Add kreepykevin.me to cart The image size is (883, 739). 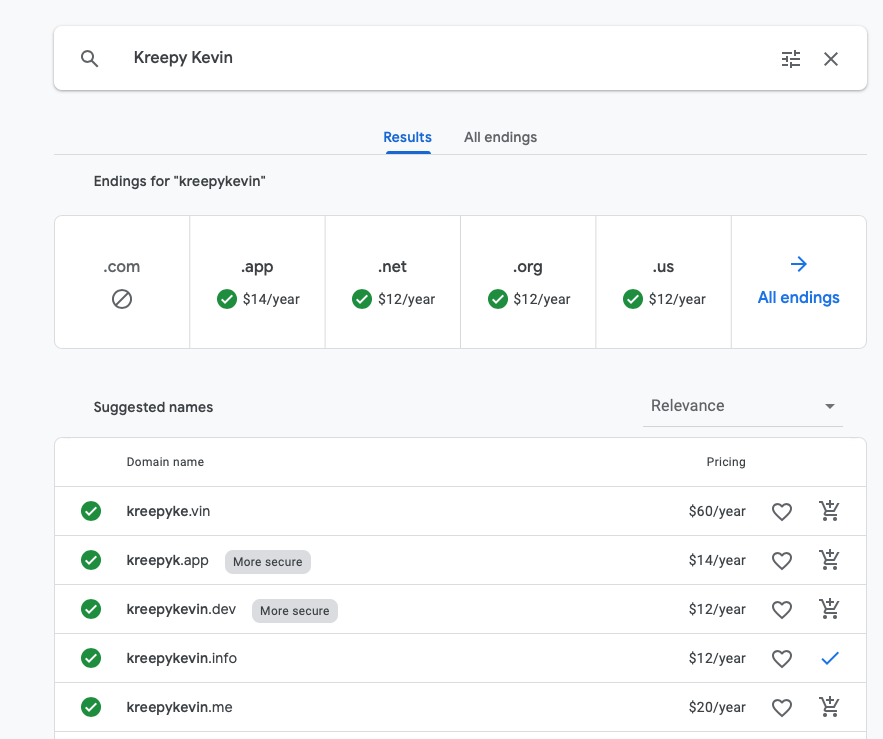[830, 707]
